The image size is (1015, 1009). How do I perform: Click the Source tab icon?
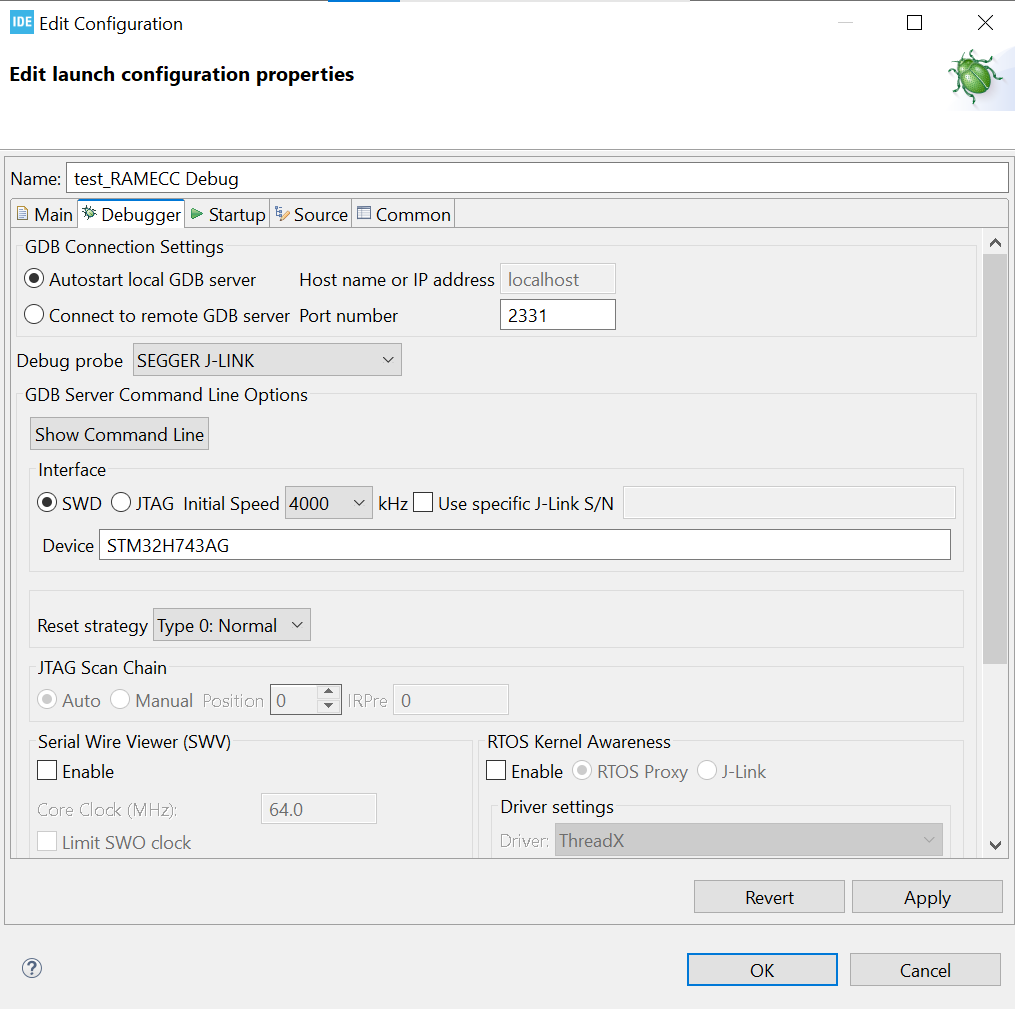coord(283,213)
